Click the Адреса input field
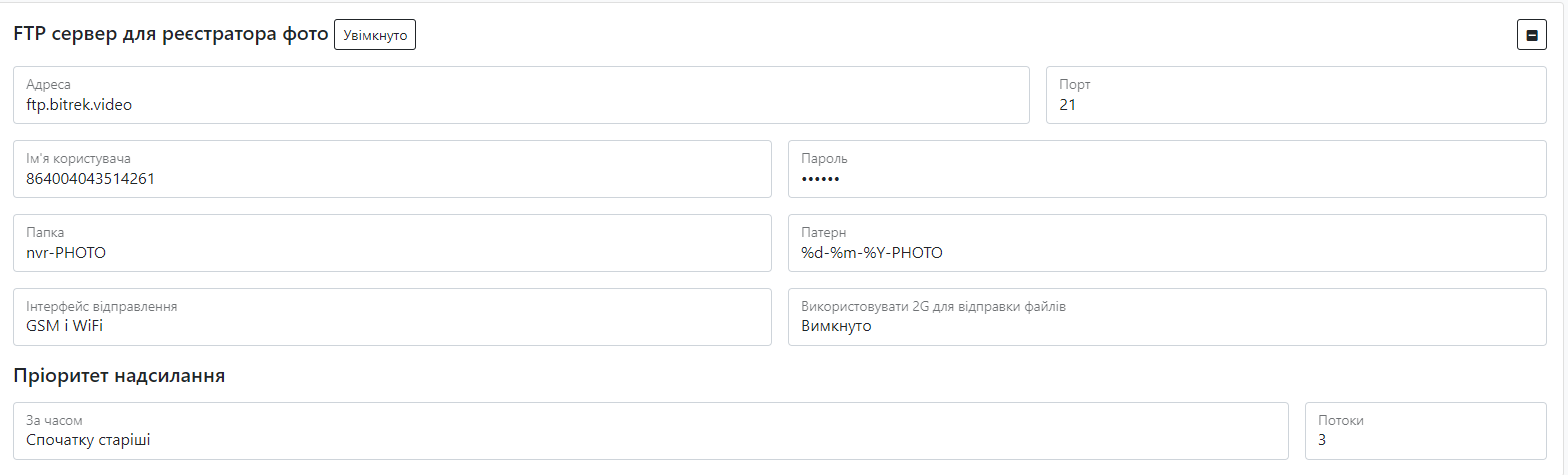 coord(521,95)
